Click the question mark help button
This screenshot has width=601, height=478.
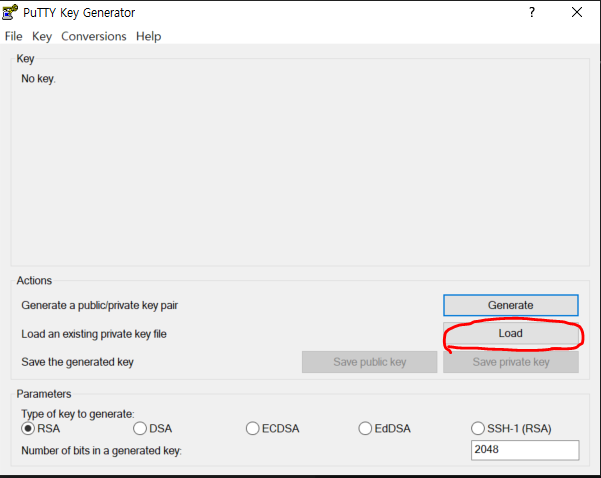532,12
